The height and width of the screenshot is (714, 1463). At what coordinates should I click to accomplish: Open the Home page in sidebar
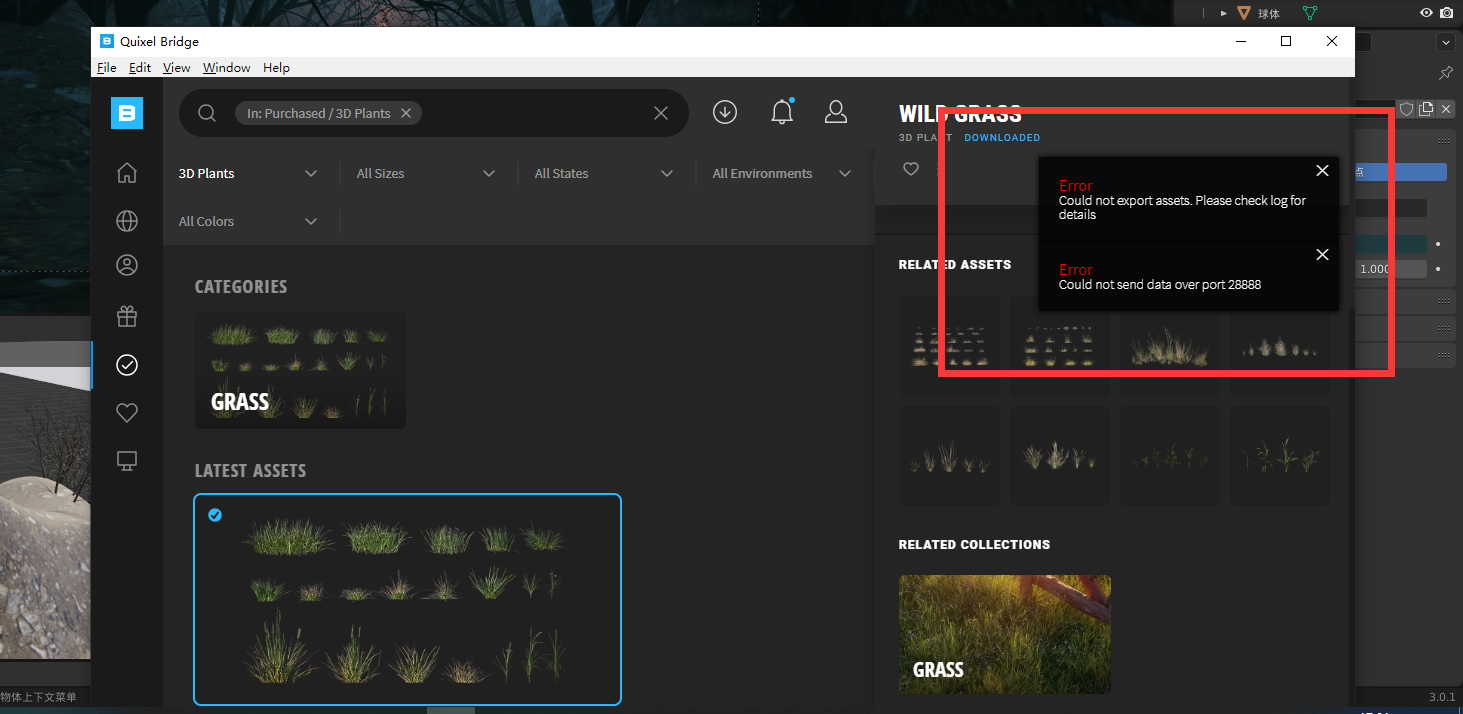(x=127, y=173)
